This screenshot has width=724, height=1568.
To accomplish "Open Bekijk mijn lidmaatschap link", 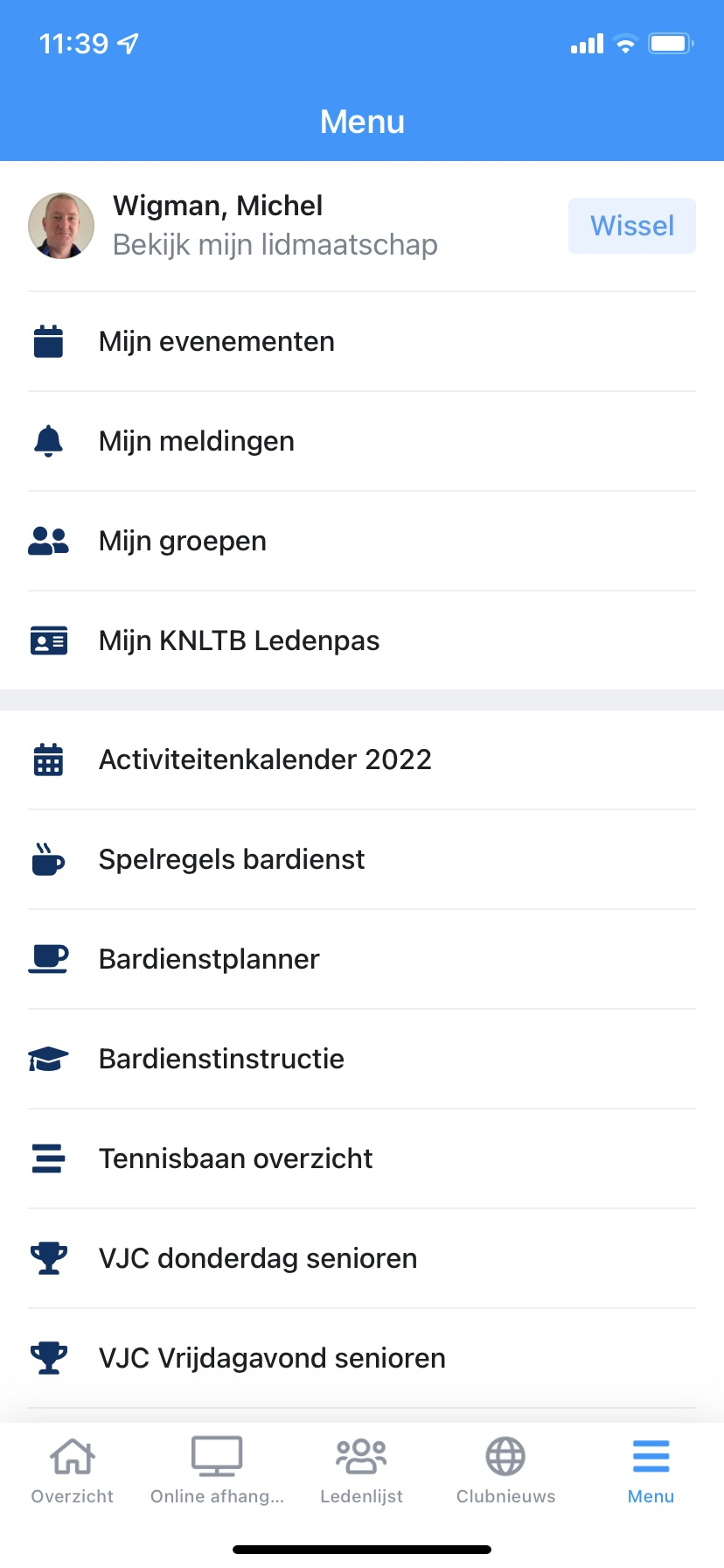I will point(275,245).
